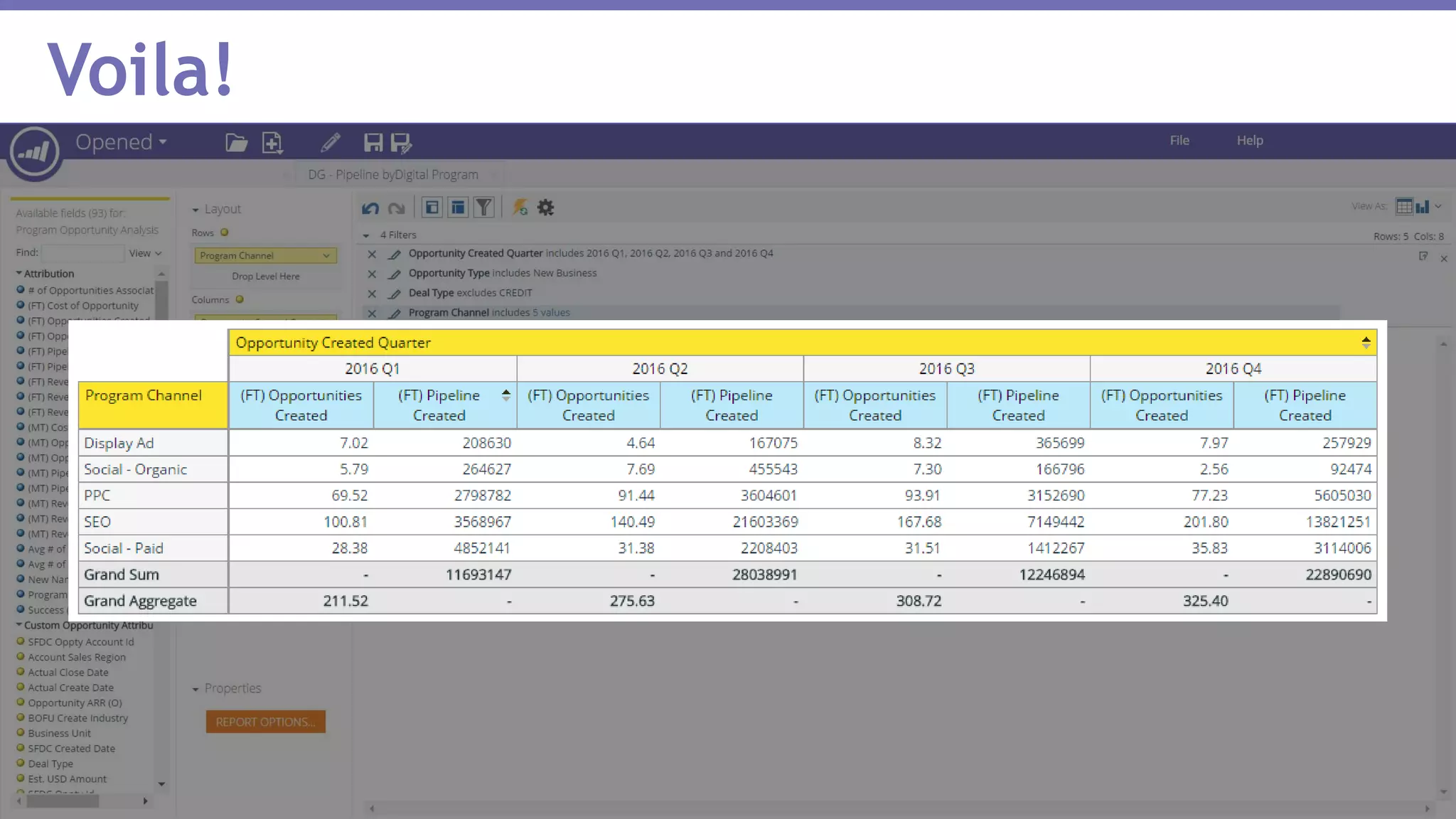Viewport: 1456px width, 819px height.
Task: Select the Opportunity ARR (O) field
Action: (x=75, y=703)
